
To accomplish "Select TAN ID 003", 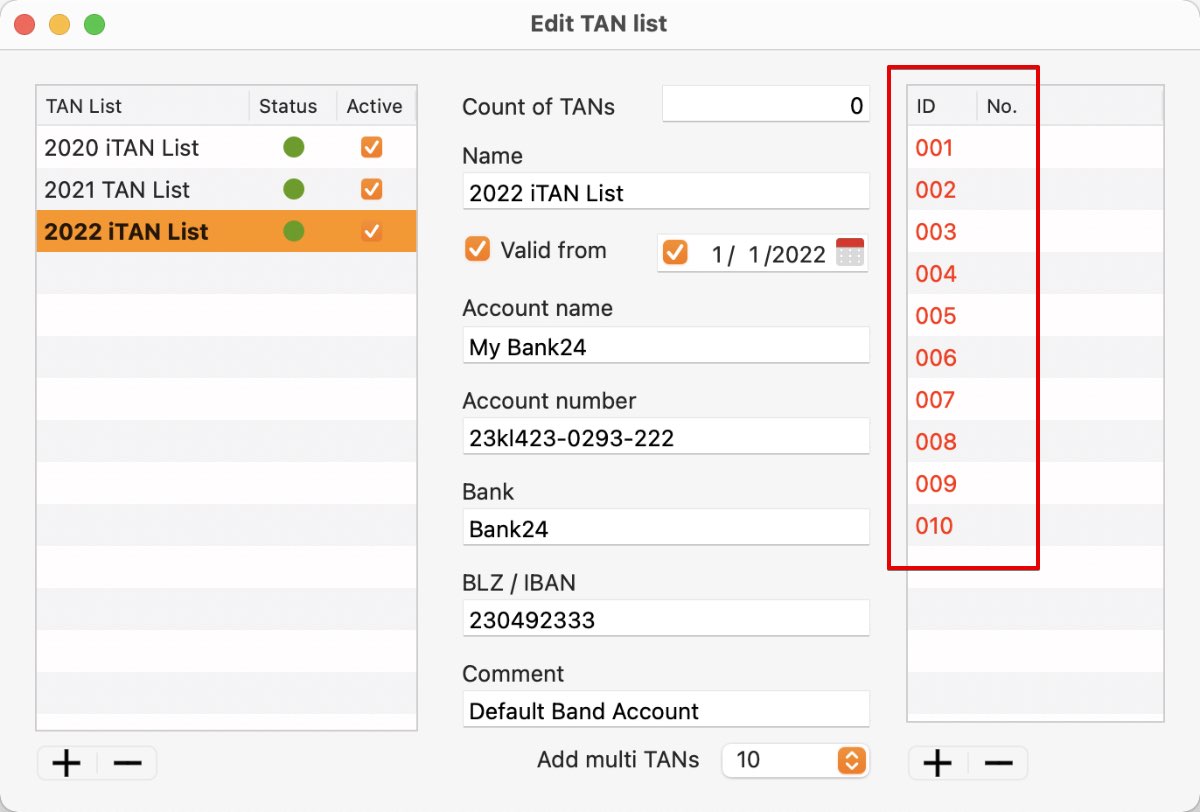I will [1035, 231].
